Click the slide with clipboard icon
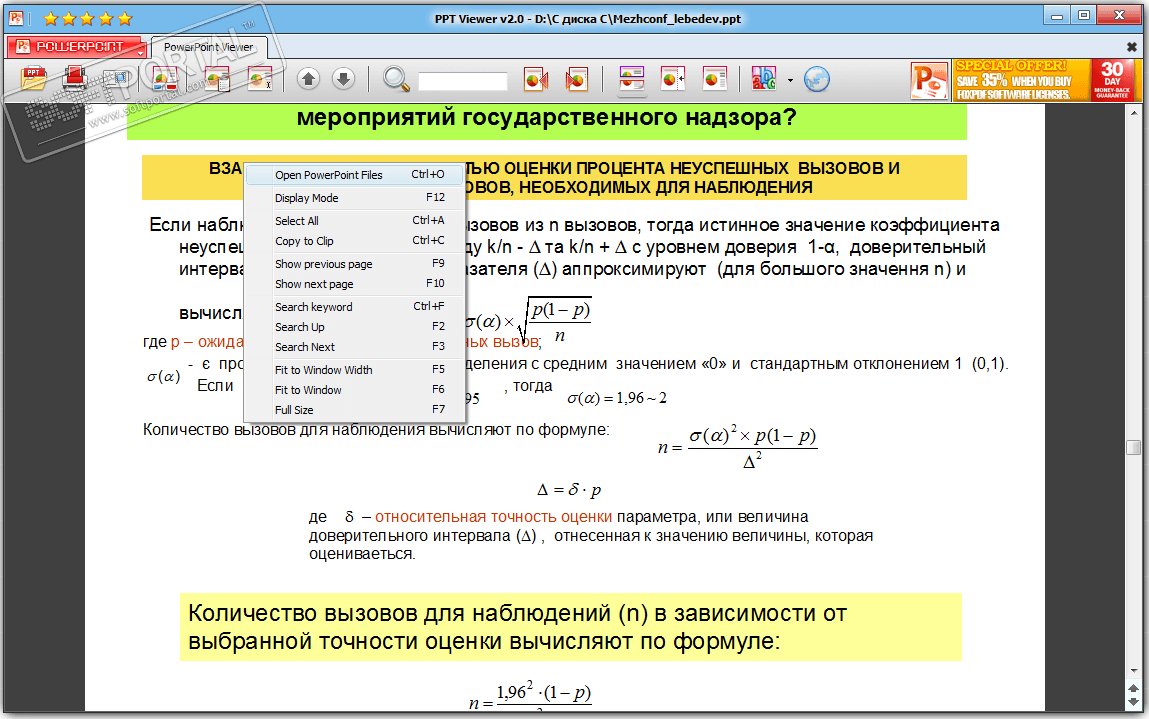The image size is (1149, 719). (x=218, y=78)
